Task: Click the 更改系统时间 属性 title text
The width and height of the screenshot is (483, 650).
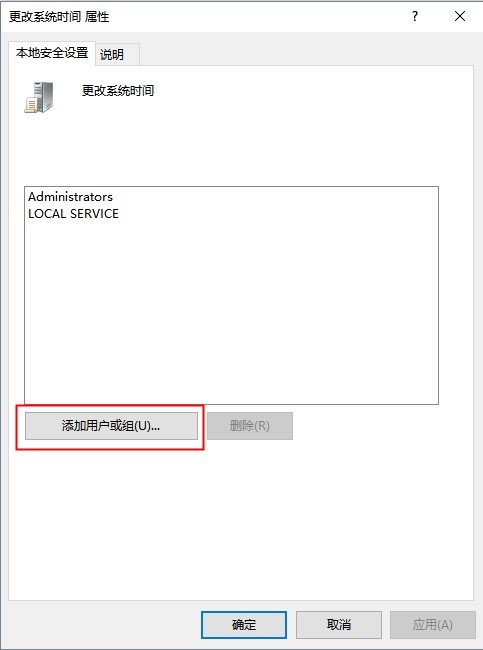Action: 59,17
